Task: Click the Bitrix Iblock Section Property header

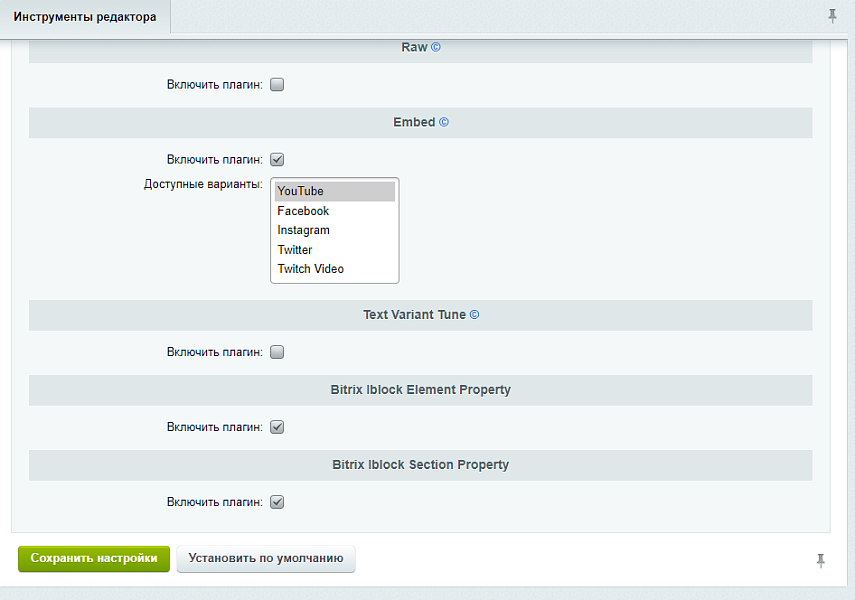Action: coord(420,465)
